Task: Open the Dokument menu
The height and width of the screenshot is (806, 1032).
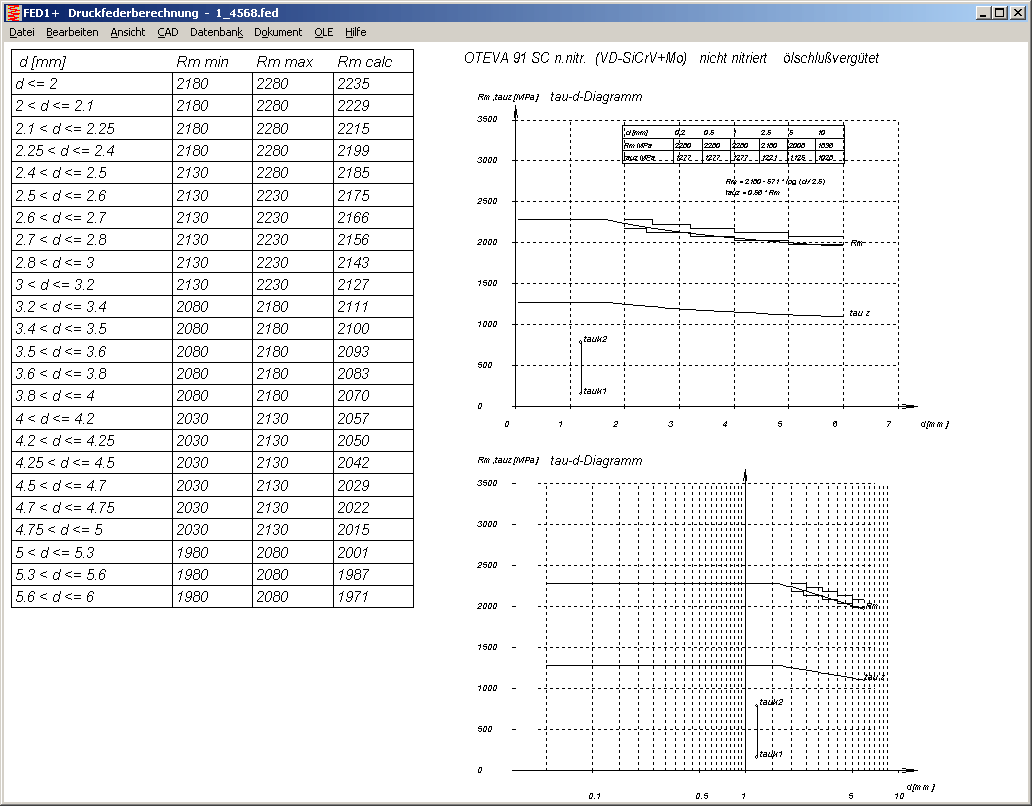Action: coord(278,32)
